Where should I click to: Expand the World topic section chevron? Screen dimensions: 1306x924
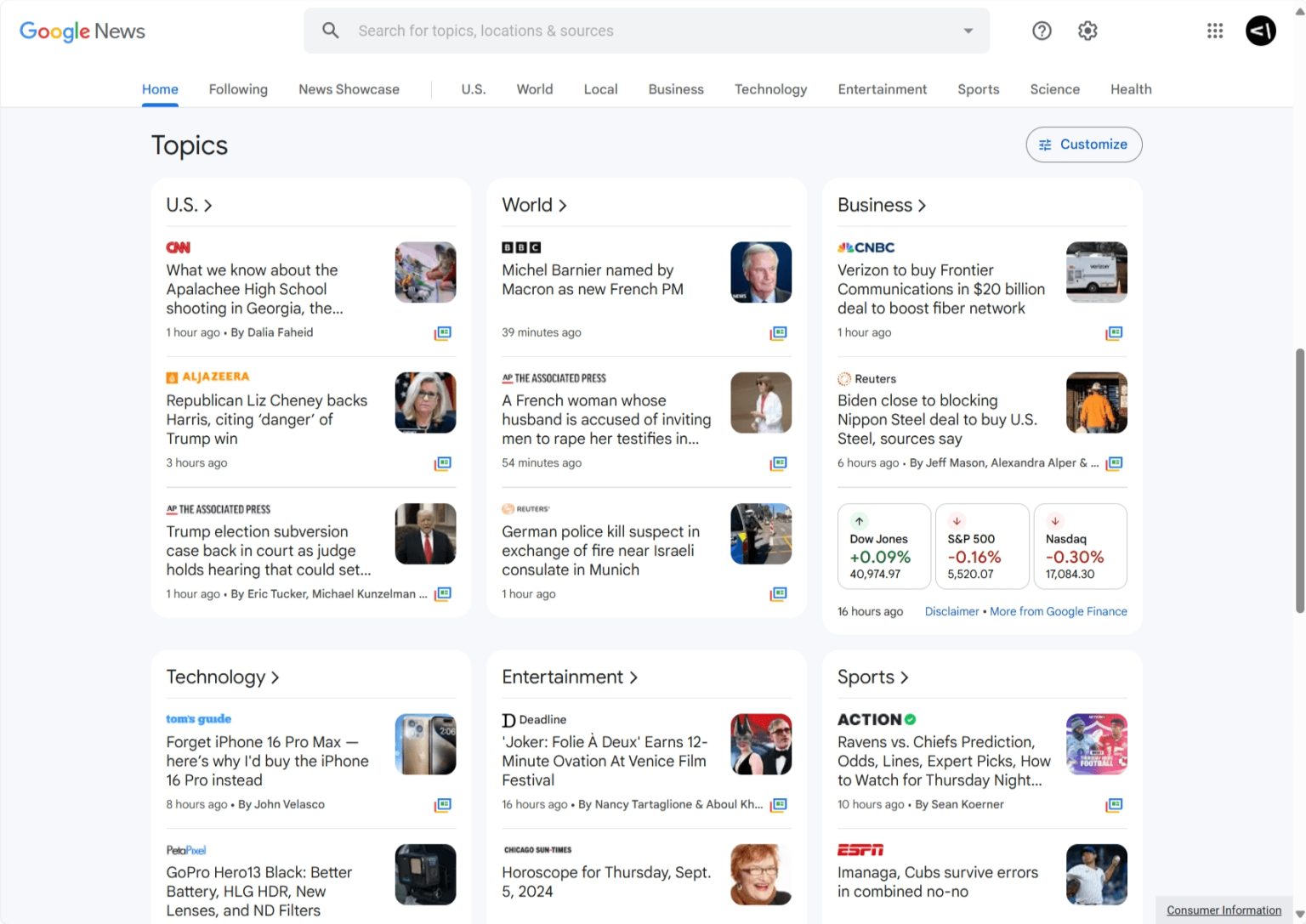(x=563, y=205)
